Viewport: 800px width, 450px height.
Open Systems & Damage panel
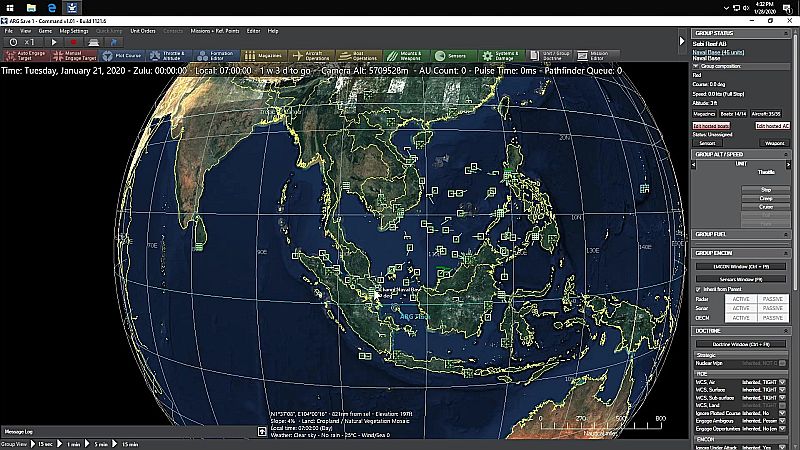coord(501,56)
